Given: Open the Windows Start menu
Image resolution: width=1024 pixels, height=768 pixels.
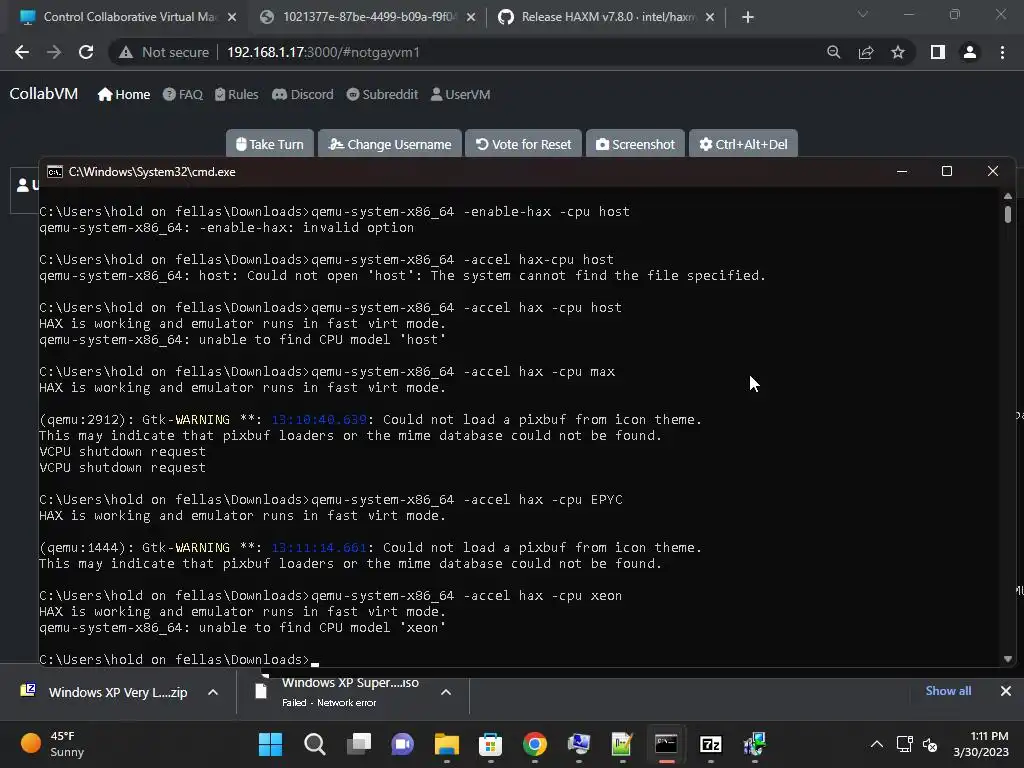Looking at the screenshot, I should (x=270, y=744).
